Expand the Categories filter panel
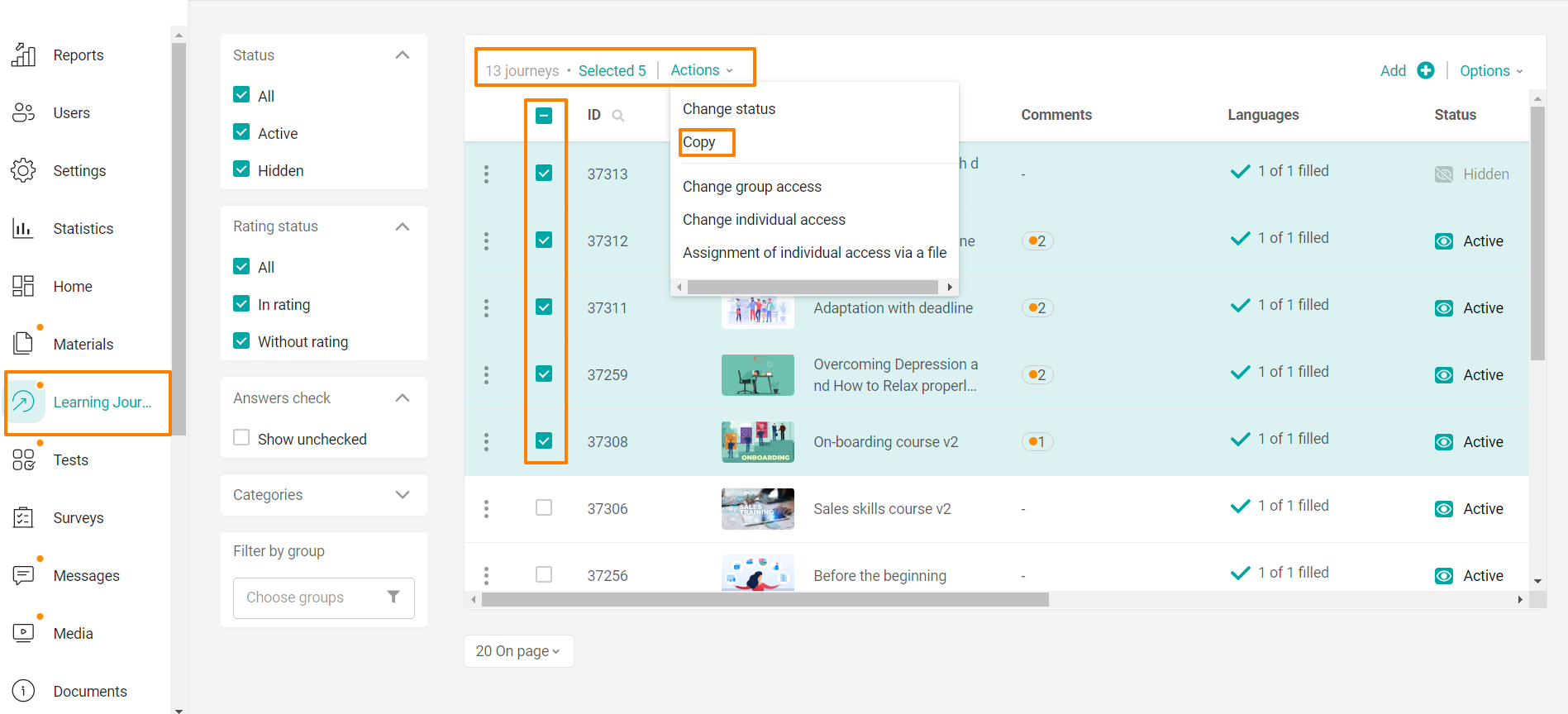This screenshot has width=1568, height=714. point(403,495)
